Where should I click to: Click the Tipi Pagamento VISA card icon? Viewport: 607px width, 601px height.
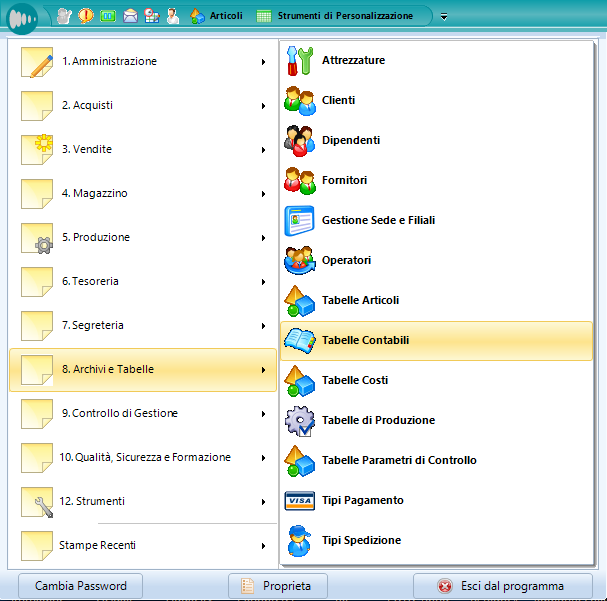300,501
